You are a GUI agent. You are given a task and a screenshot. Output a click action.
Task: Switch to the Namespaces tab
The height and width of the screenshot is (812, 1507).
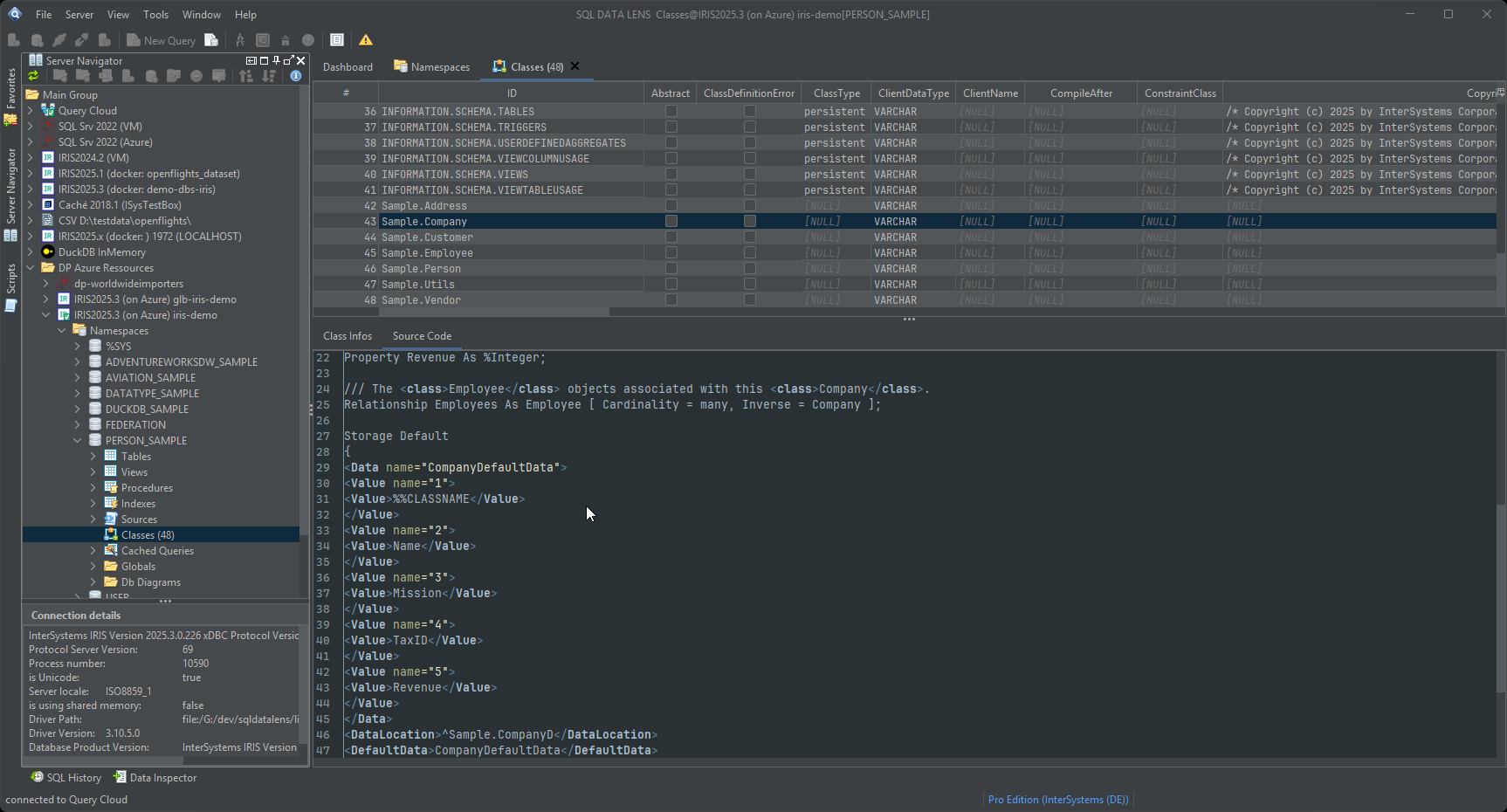coord(432,67)
